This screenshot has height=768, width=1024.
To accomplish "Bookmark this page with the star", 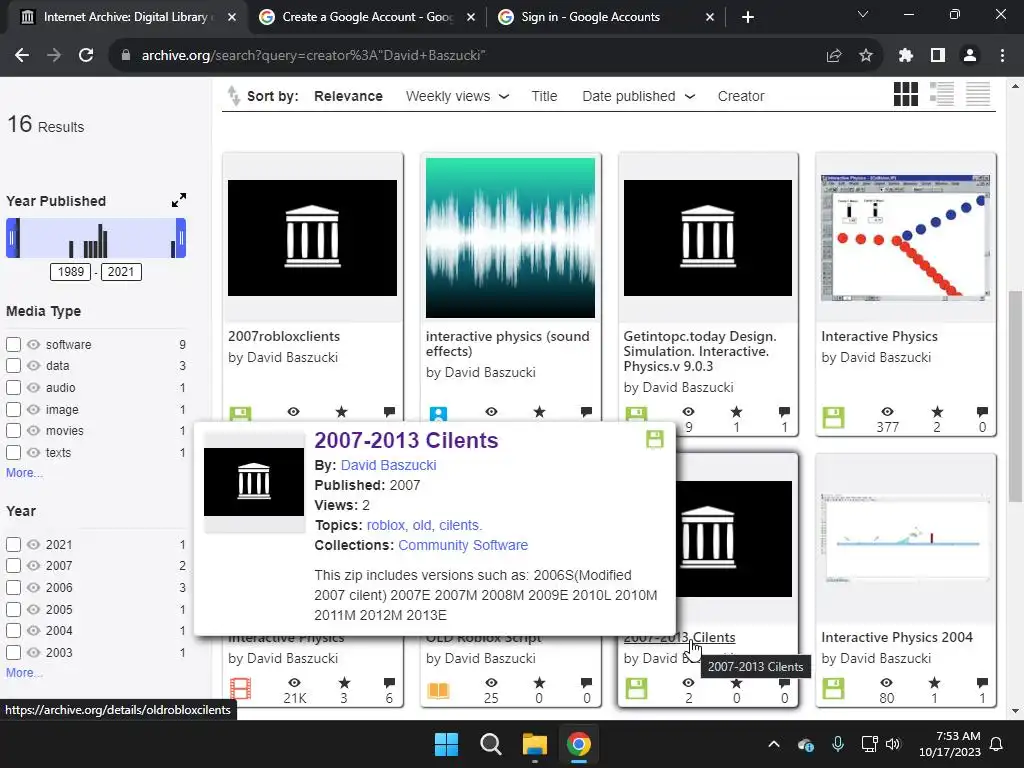I will [865, 56].
